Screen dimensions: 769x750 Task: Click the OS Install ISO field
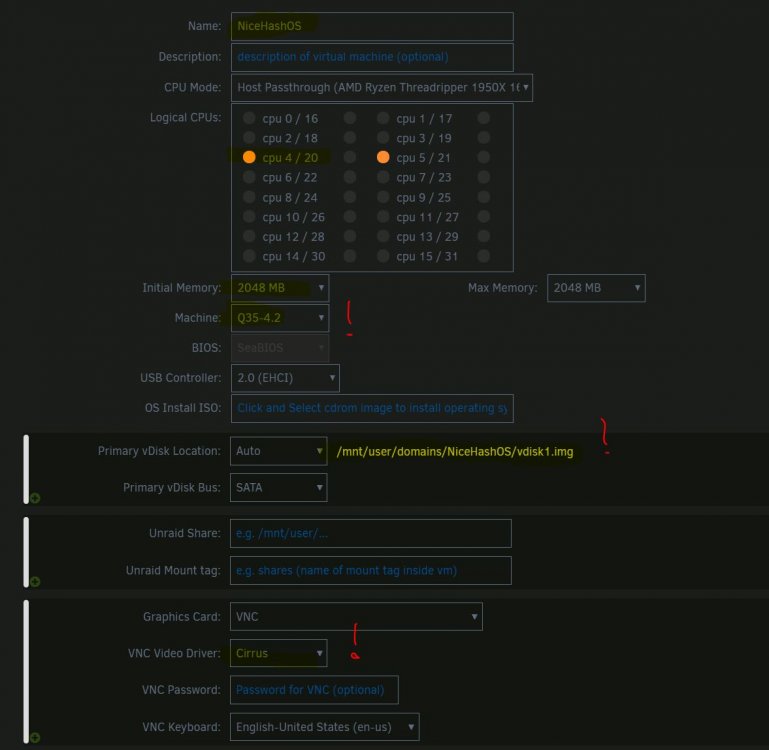click(372, 408)
